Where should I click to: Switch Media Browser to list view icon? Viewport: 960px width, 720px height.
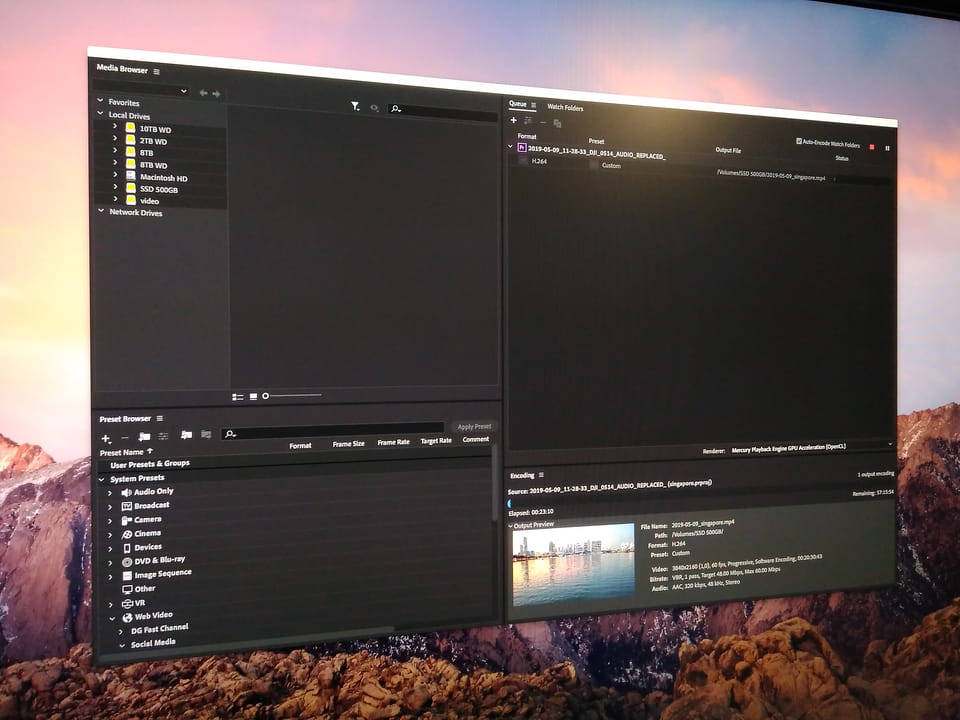(237, 397)
